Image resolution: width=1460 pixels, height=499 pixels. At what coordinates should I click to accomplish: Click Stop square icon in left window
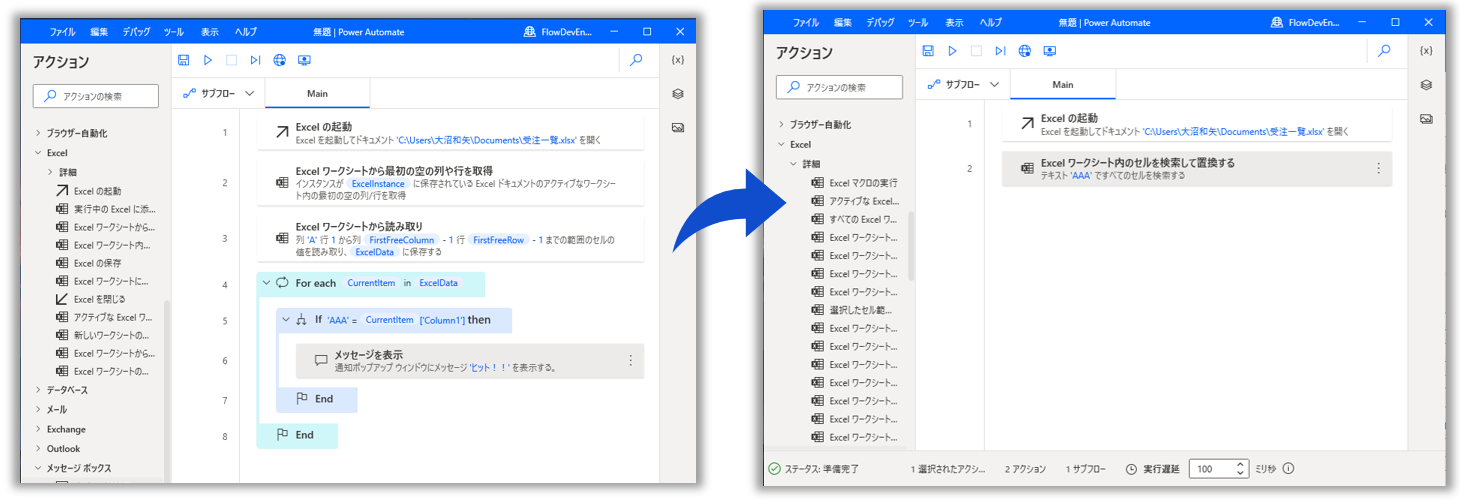pyautogui.click(x=232, y=60)
